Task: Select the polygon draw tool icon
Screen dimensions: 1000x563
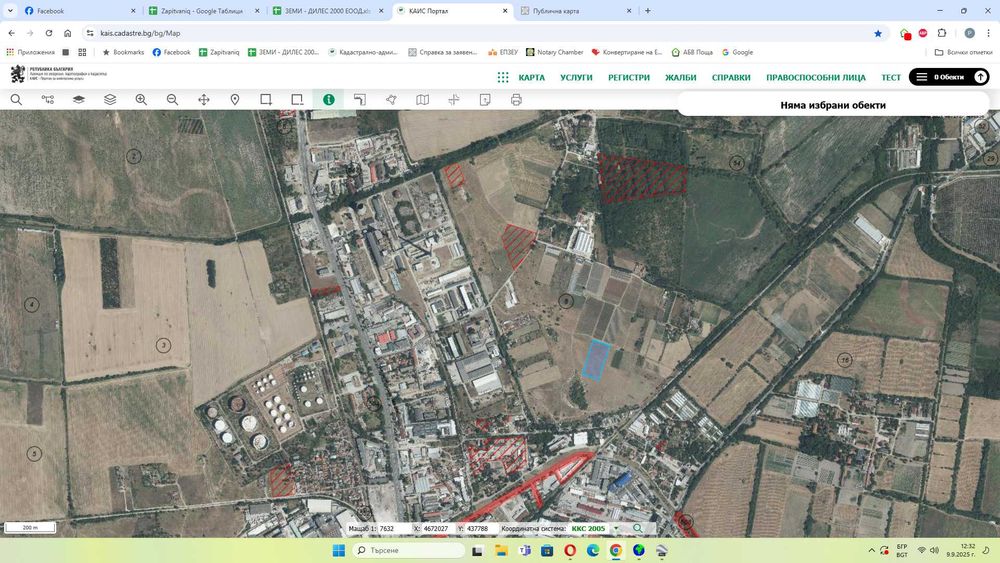Action: point(391,99)
